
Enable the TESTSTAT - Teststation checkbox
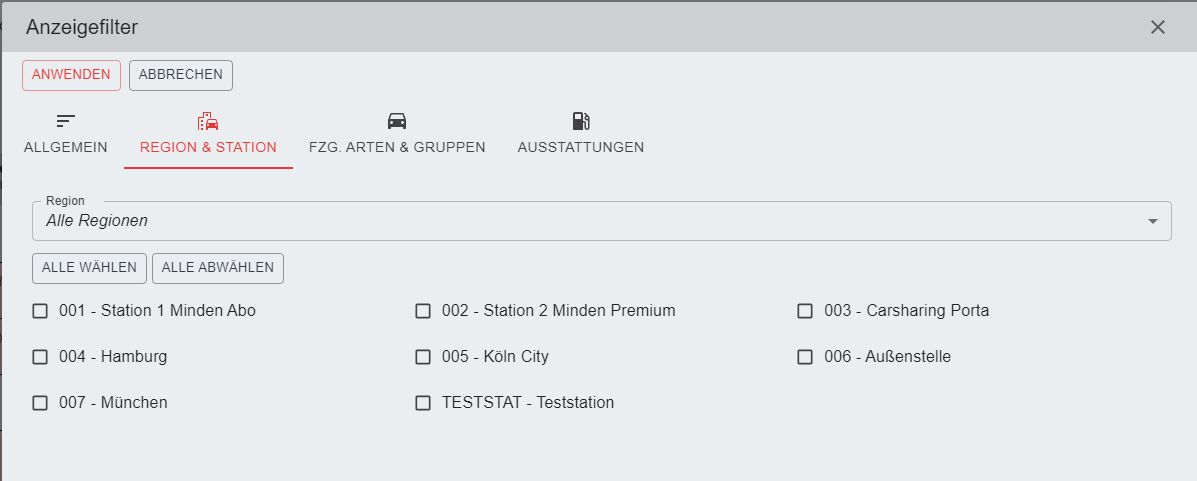point(423,403)
